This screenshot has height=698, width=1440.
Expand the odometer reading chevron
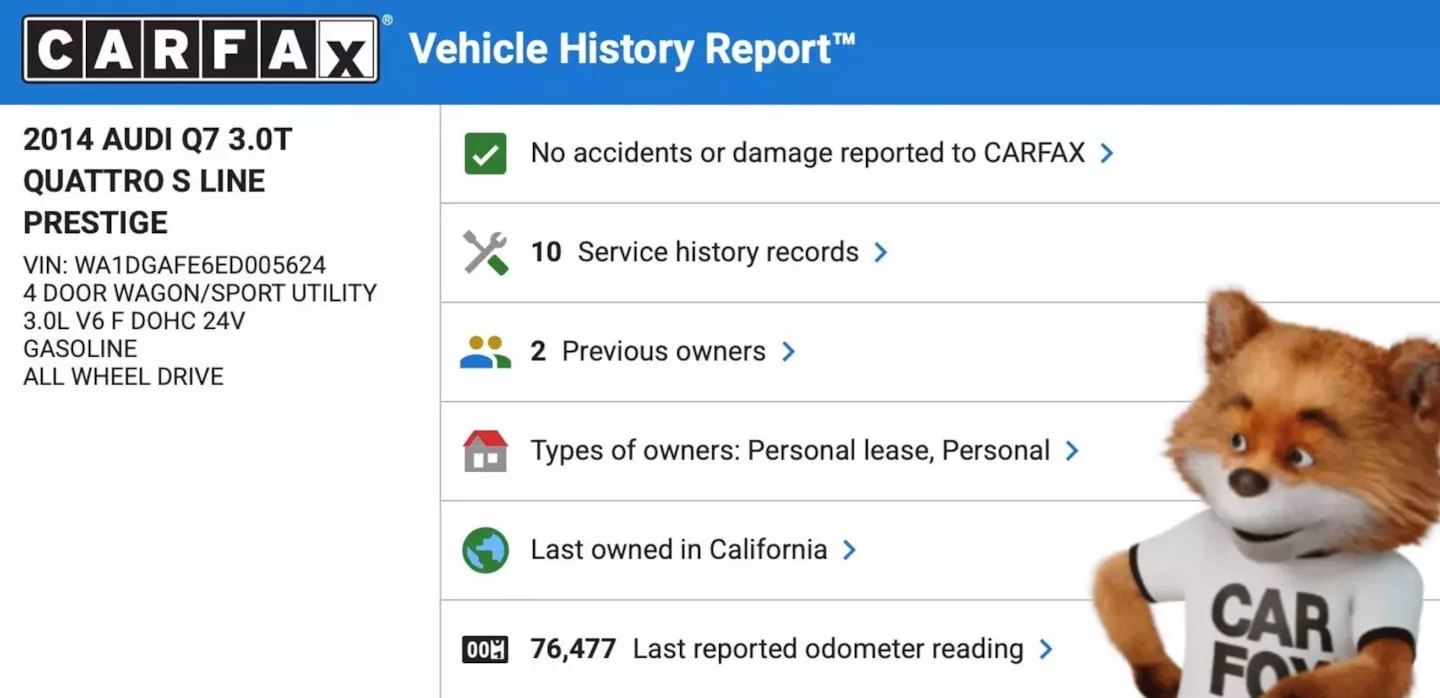[1046, 649]
